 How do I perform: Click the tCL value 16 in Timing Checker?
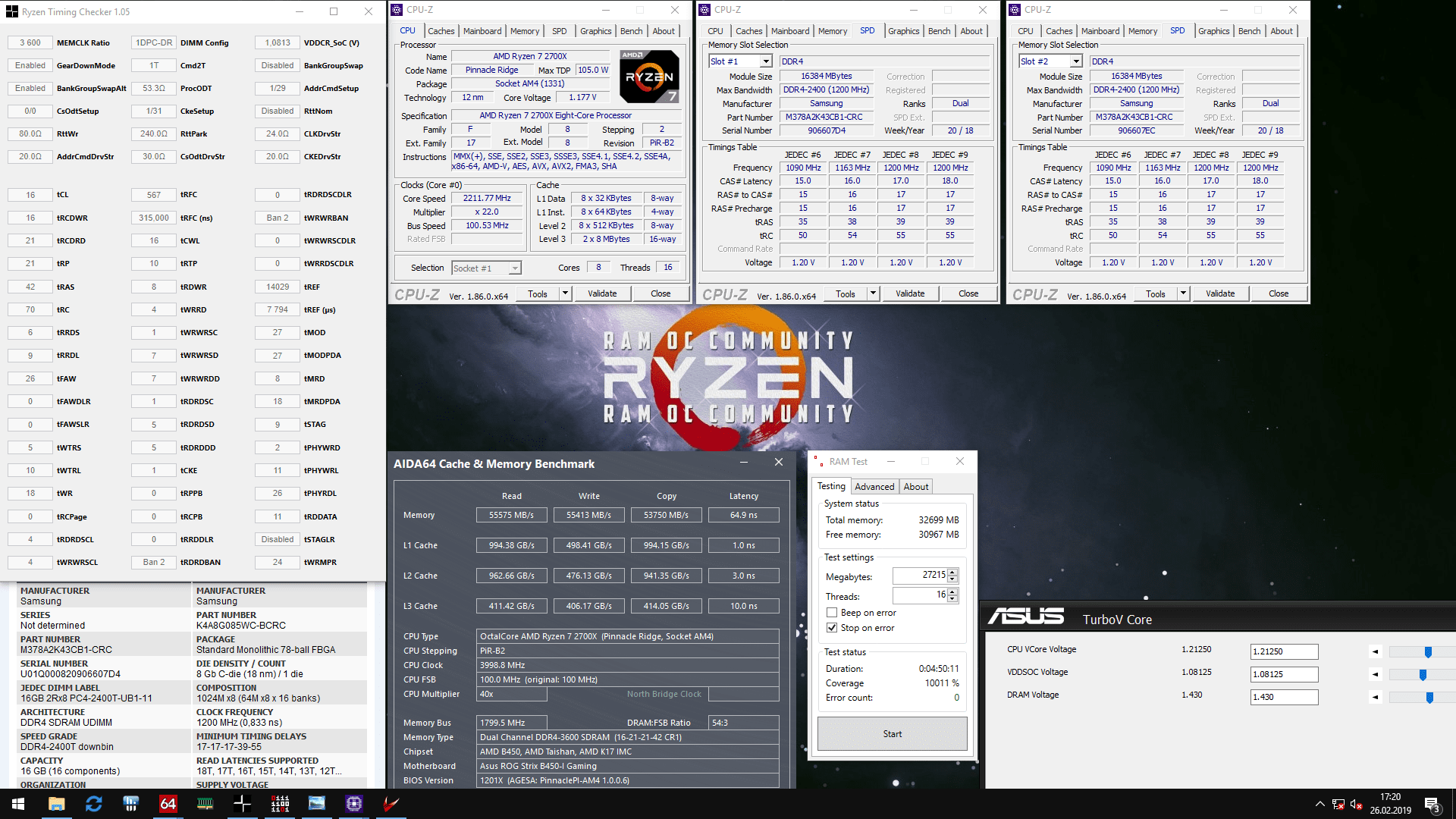(30, 195)
